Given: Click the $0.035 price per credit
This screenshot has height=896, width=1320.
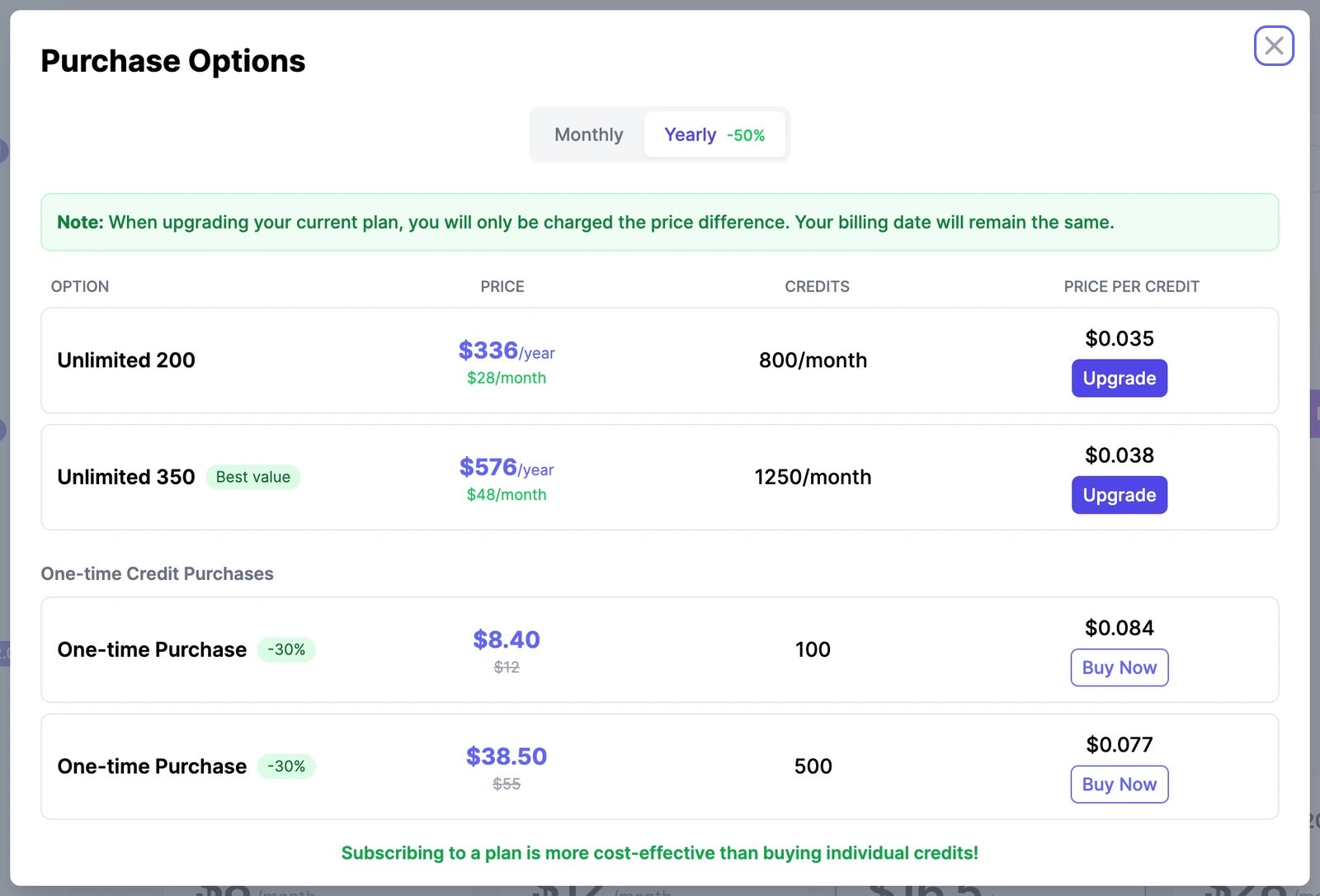Looking at the screenshot, I should click(x=1119, y=338).
